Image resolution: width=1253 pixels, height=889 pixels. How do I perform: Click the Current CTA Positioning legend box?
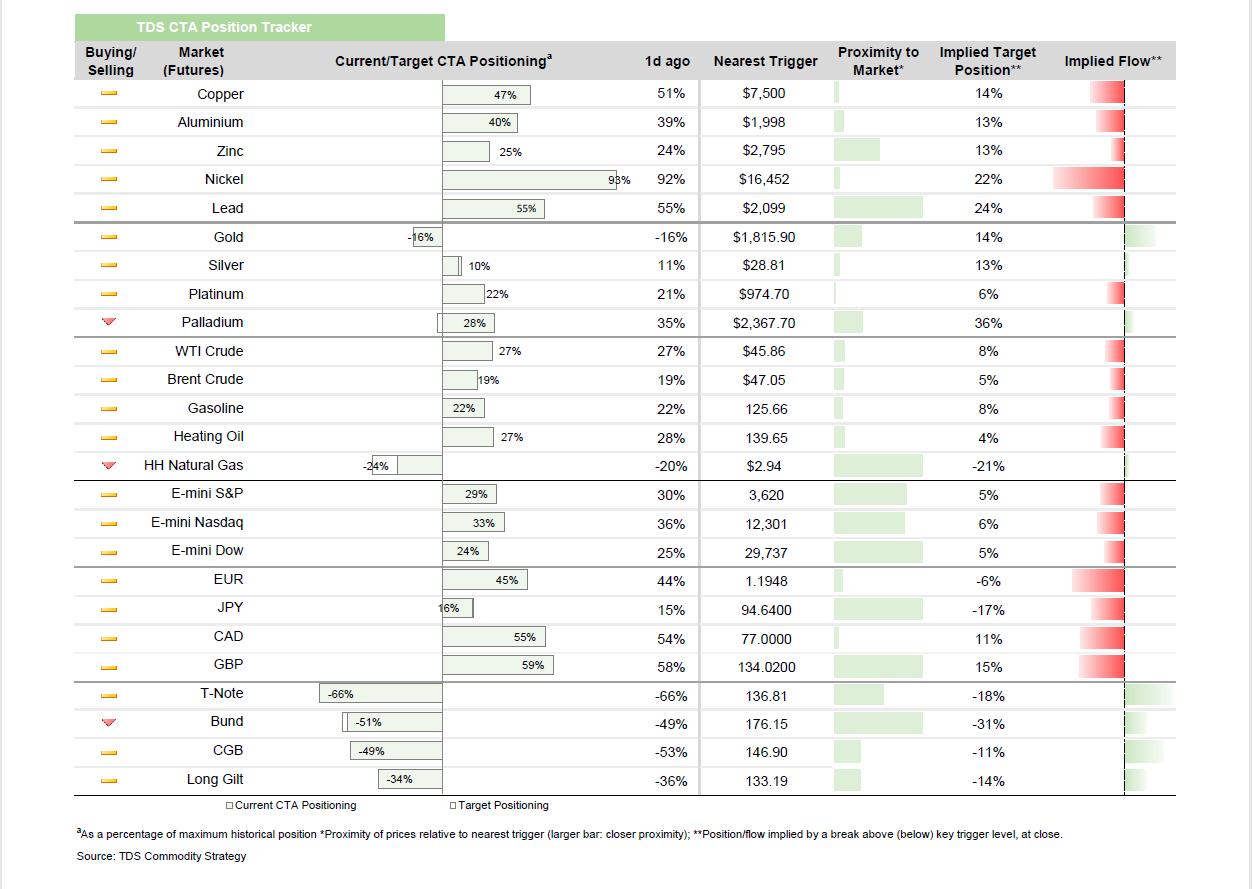click(229, 805)
